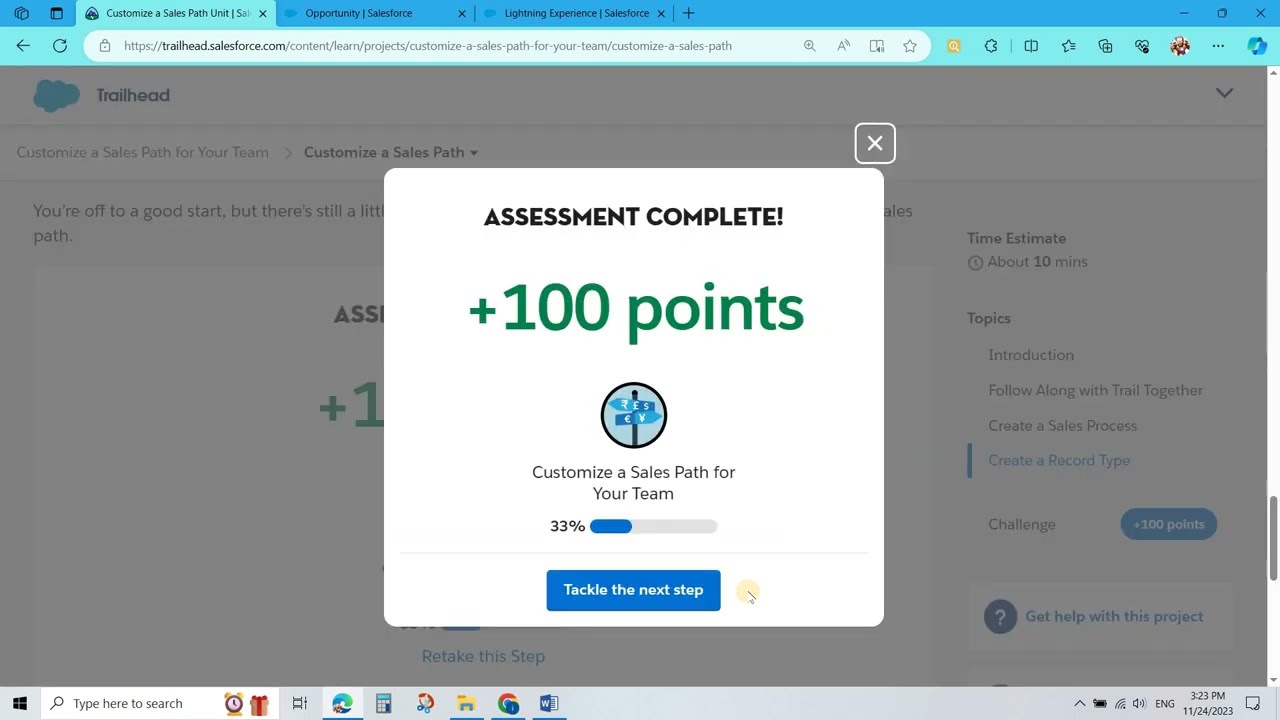This screenshot has width=1280, height=720.
Task: Close the Assessment Complete dialog
Action: pos(875,143)
